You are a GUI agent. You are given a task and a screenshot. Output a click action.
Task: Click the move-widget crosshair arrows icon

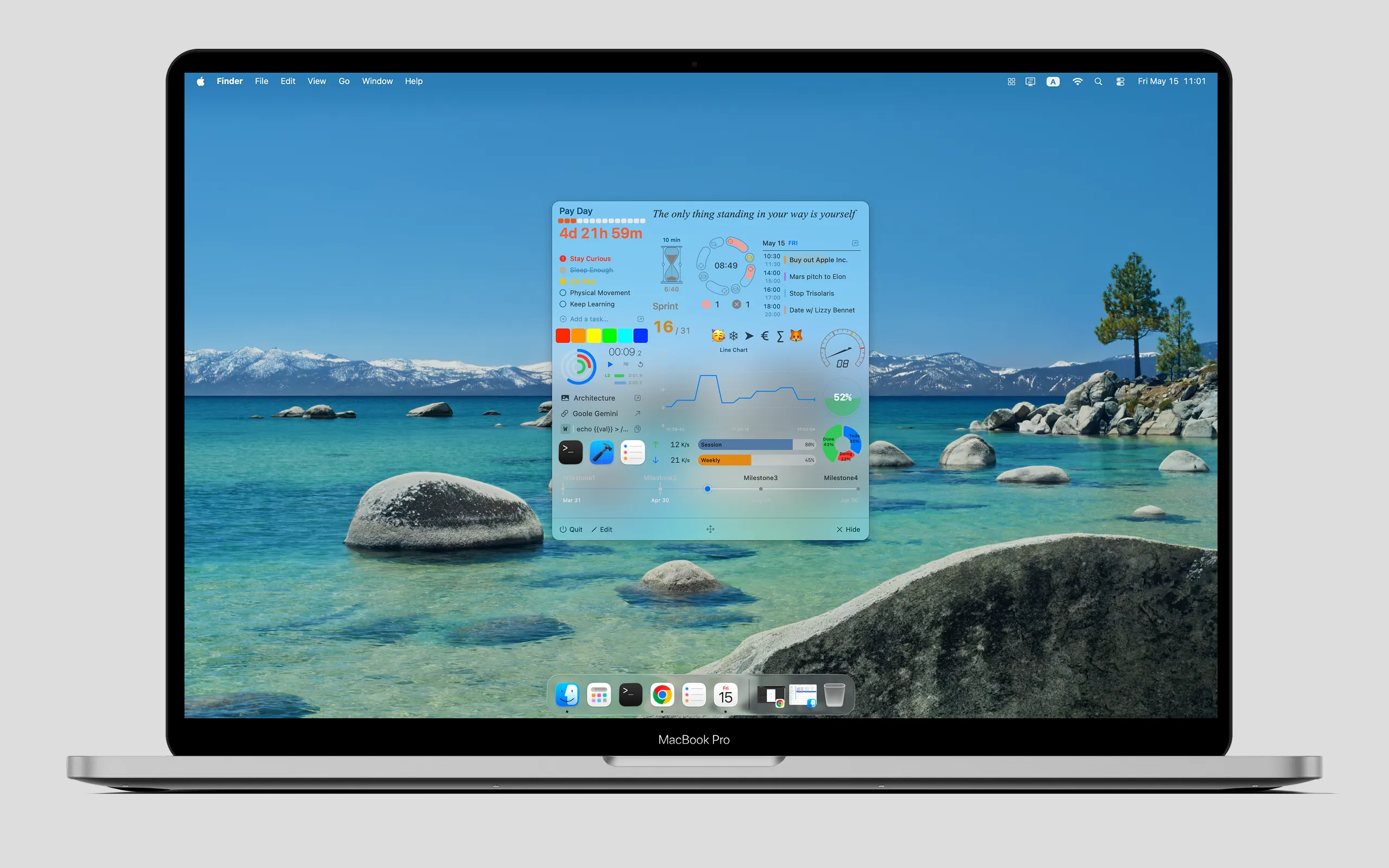pos(711,529)
